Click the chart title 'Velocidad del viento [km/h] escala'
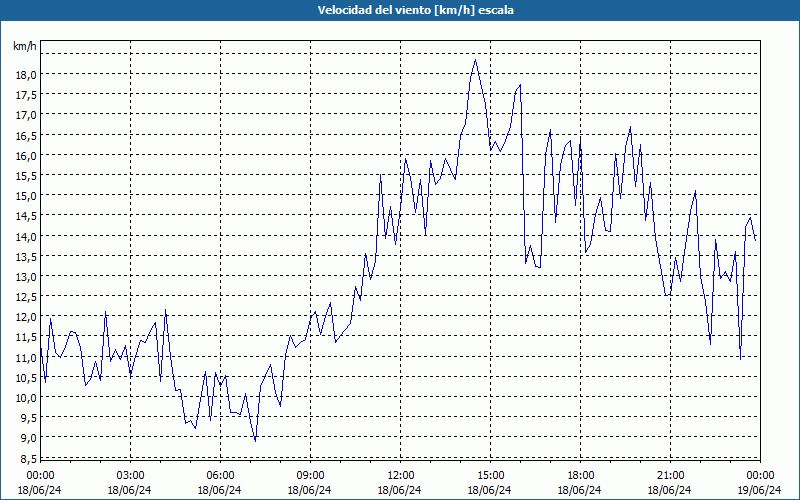 click(x=415, y=10)
